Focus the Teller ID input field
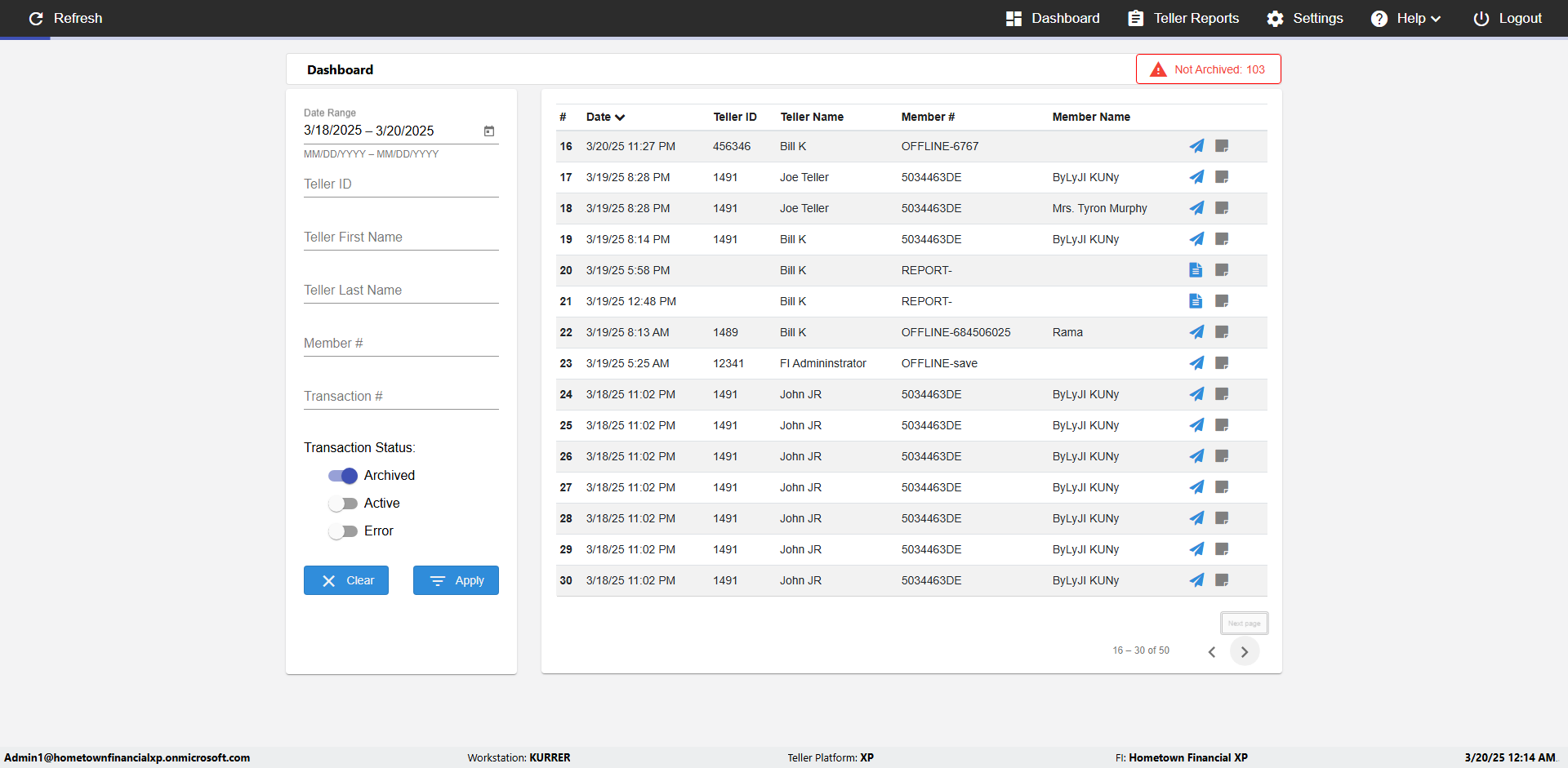This screenshot has height=768, width=1568. [401, 184]
